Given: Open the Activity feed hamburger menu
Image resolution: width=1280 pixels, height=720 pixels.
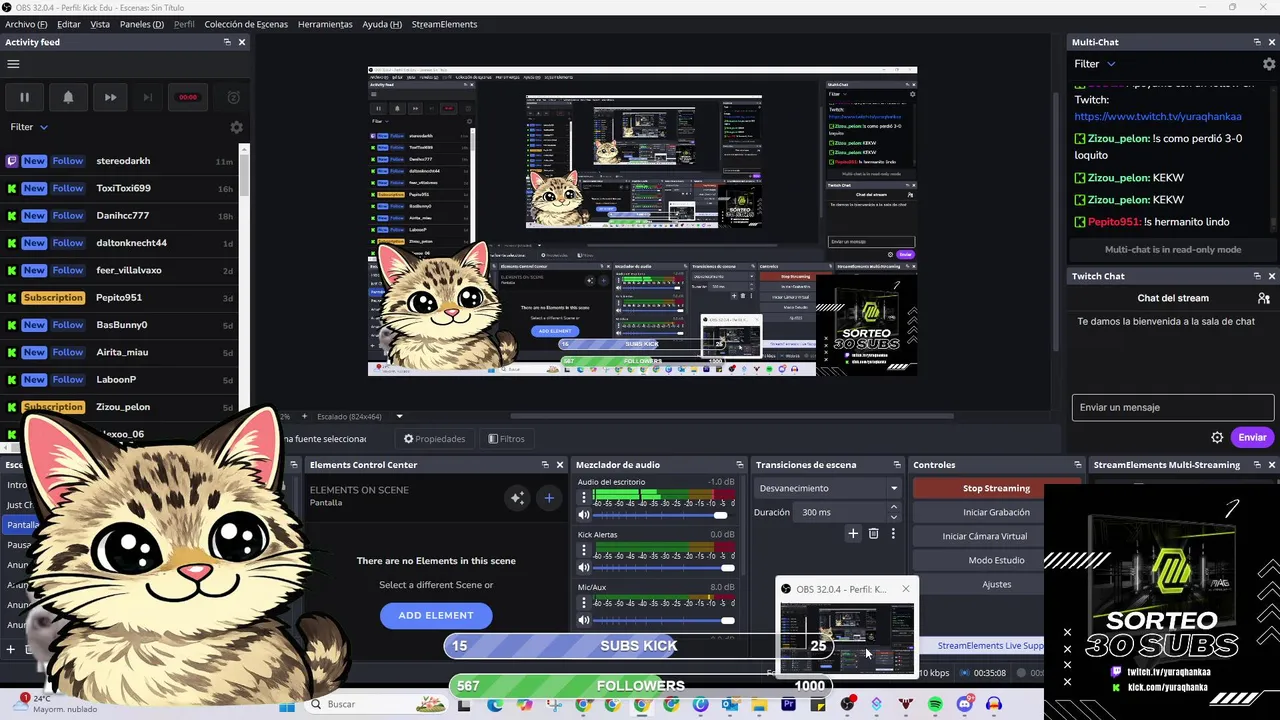Looking at the screenshot, I should click(13, 64).
